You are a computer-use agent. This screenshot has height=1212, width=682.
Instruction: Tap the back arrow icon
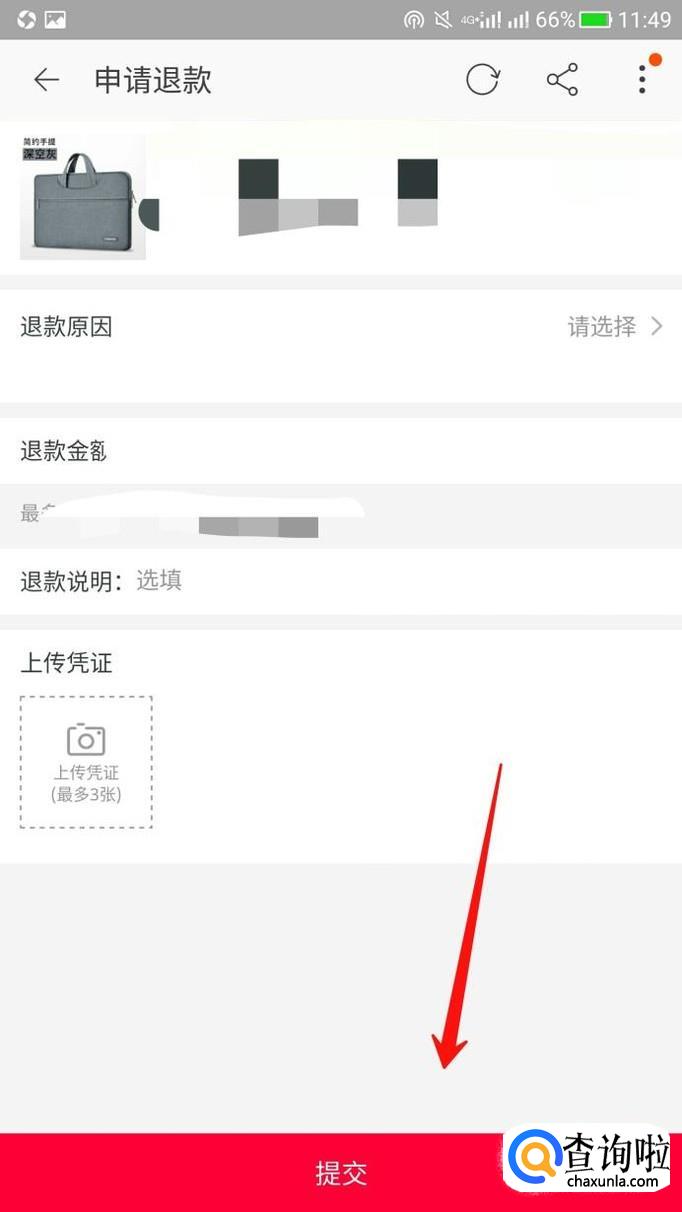point(47,80)
